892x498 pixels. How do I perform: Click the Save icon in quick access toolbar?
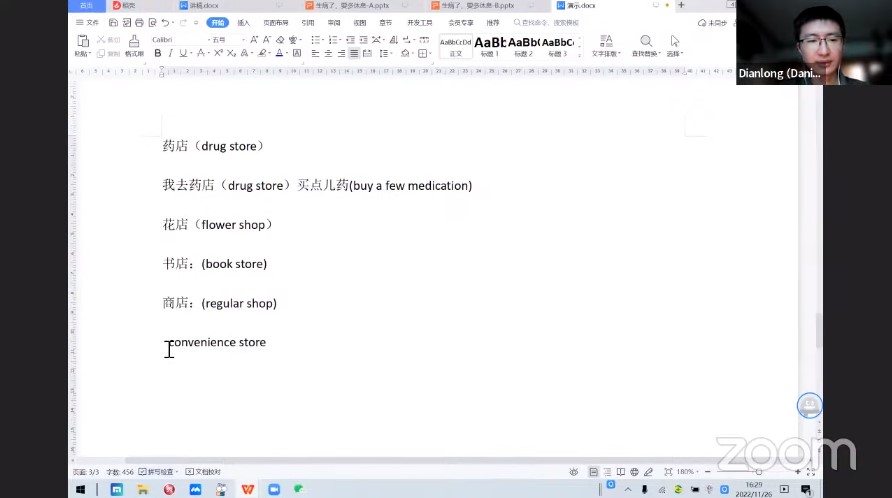tap(113, 23)
